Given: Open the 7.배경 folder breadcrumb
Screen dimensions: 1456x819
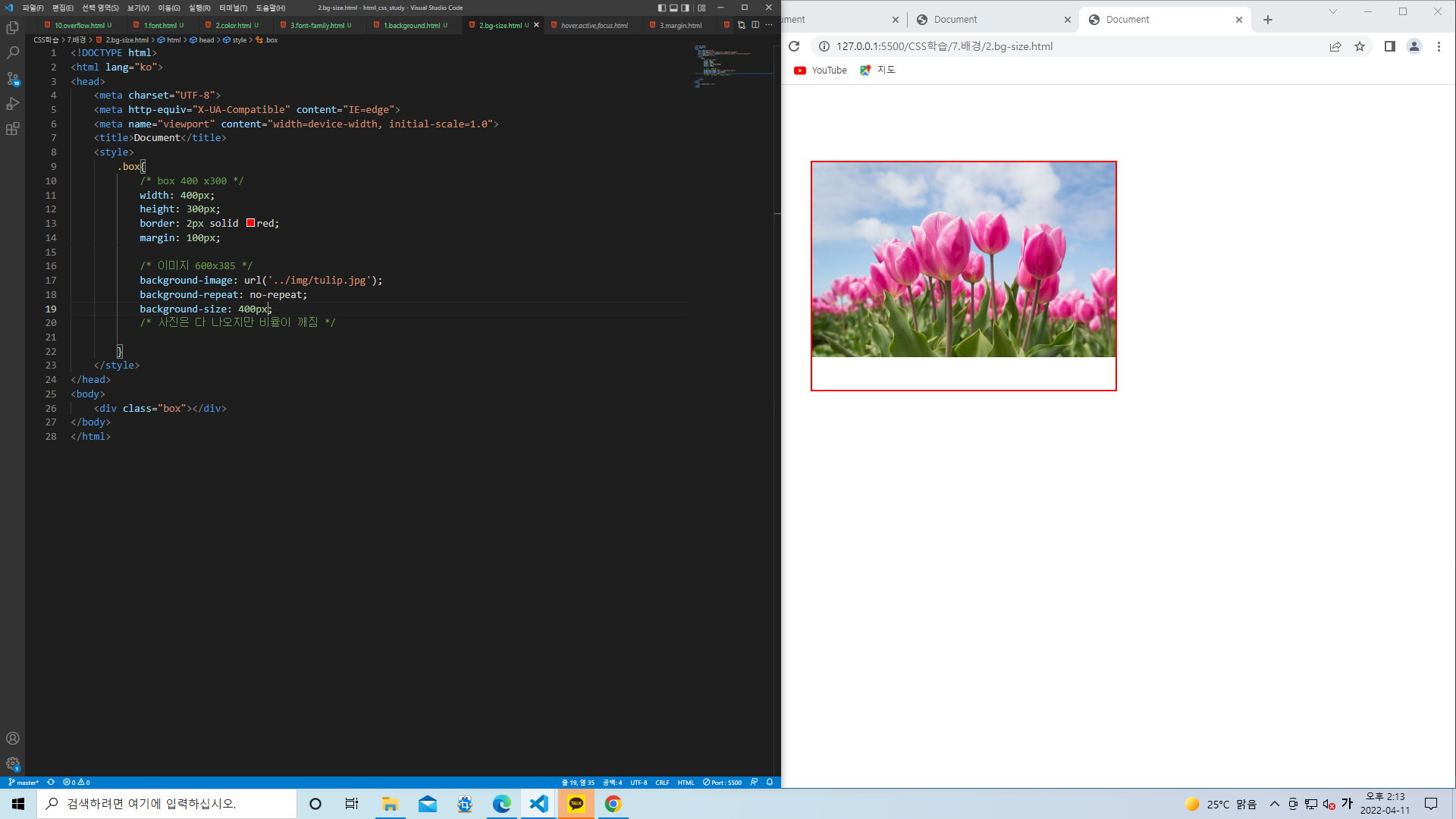Looking at the screenshot, I should coord(76,40).
